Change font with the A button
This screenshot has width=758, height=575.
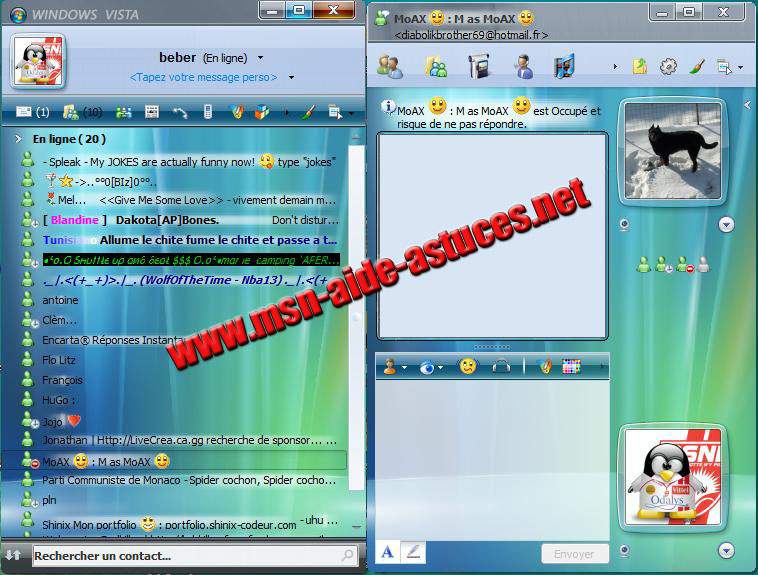click(x=387, y=552)
